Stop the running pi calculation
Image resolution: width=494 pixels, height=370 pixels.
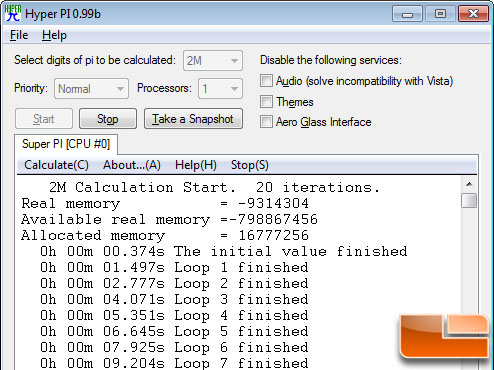tap(108, 119)
